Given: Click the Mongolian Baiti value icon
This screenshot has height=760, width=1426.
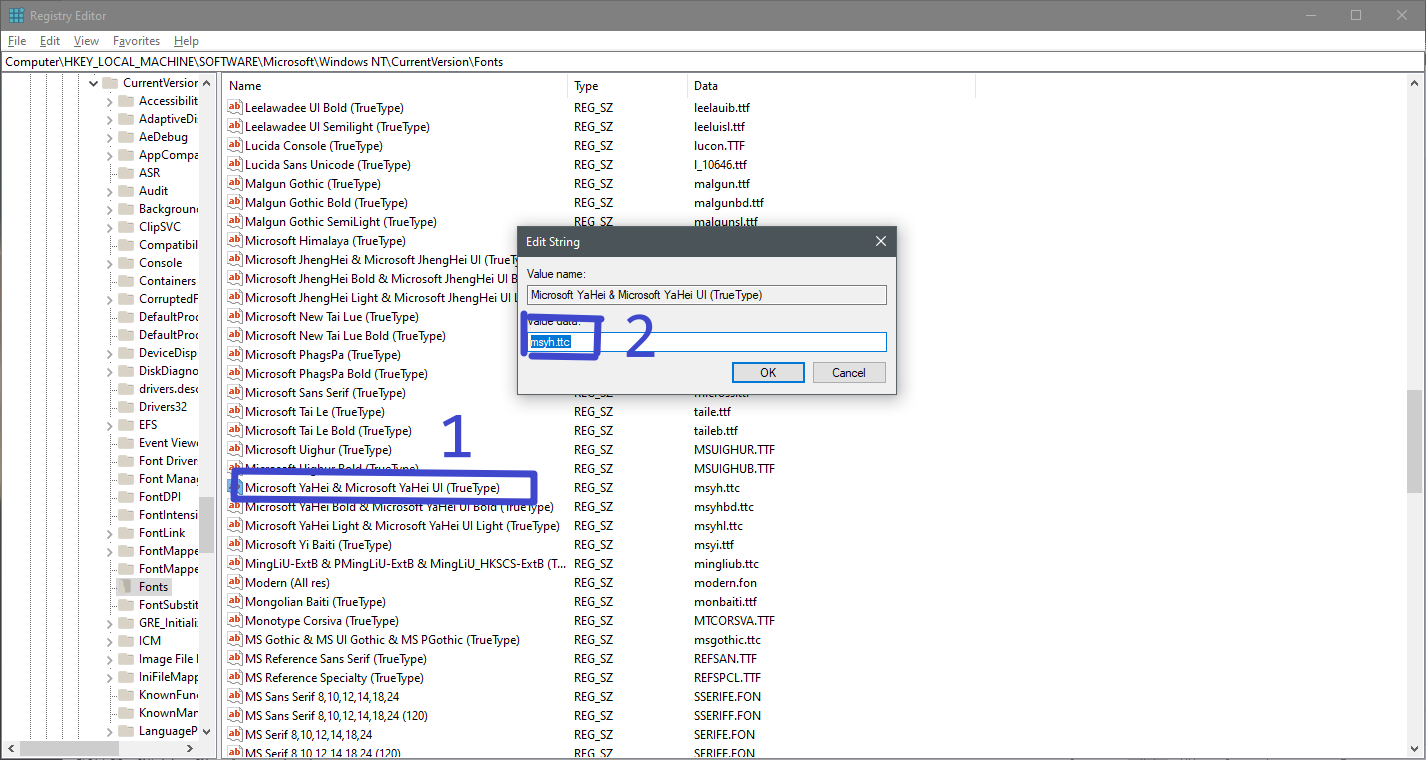Looking at the screenshot, I should click(x=235, y=602).
